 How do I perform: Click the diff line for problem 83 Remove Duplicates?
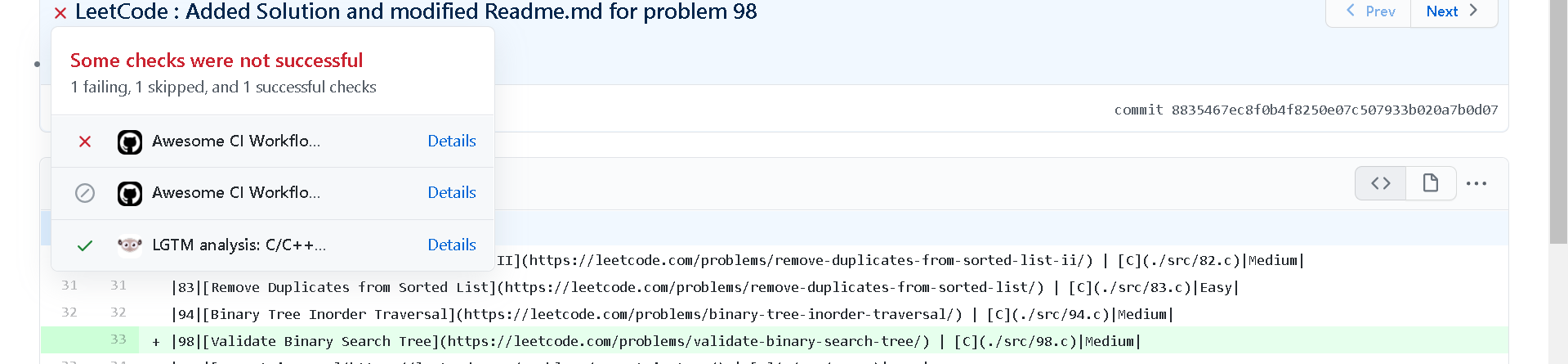pyautogui.click(x=775, y=287)
